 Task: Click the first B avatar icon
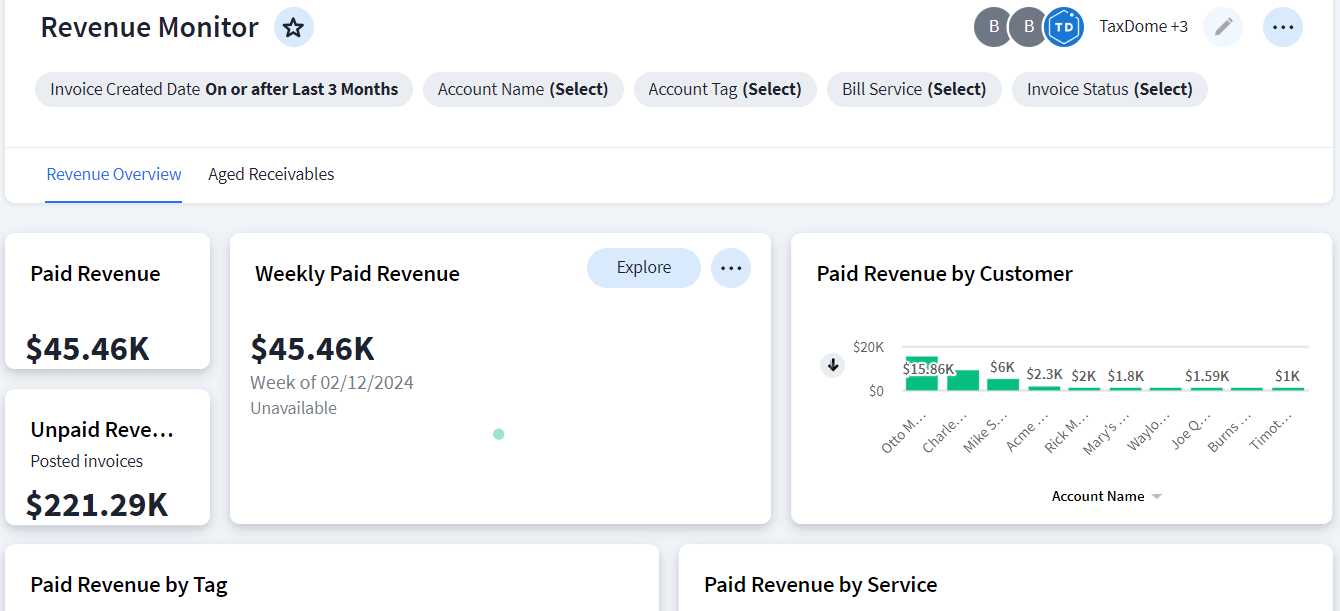992,27
